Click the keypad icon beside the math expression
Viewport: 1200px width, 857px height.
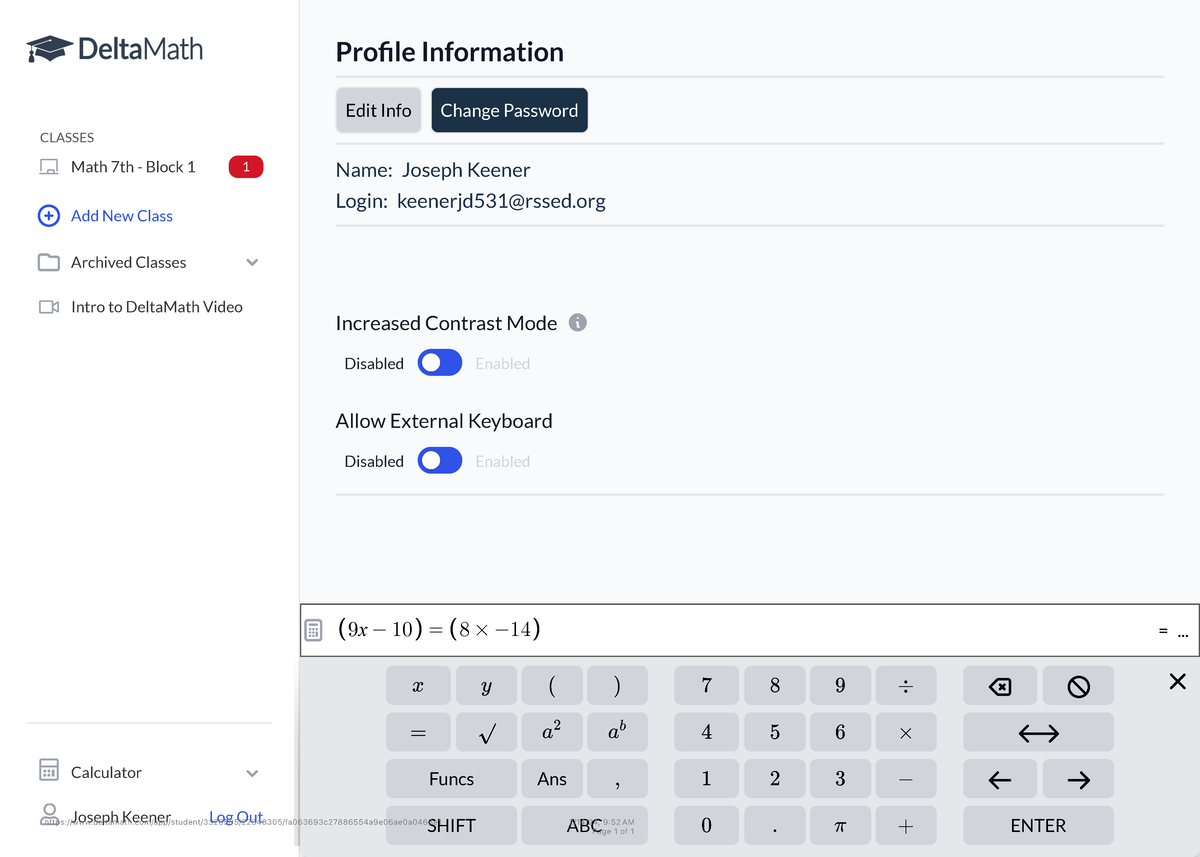pos(314,628)
